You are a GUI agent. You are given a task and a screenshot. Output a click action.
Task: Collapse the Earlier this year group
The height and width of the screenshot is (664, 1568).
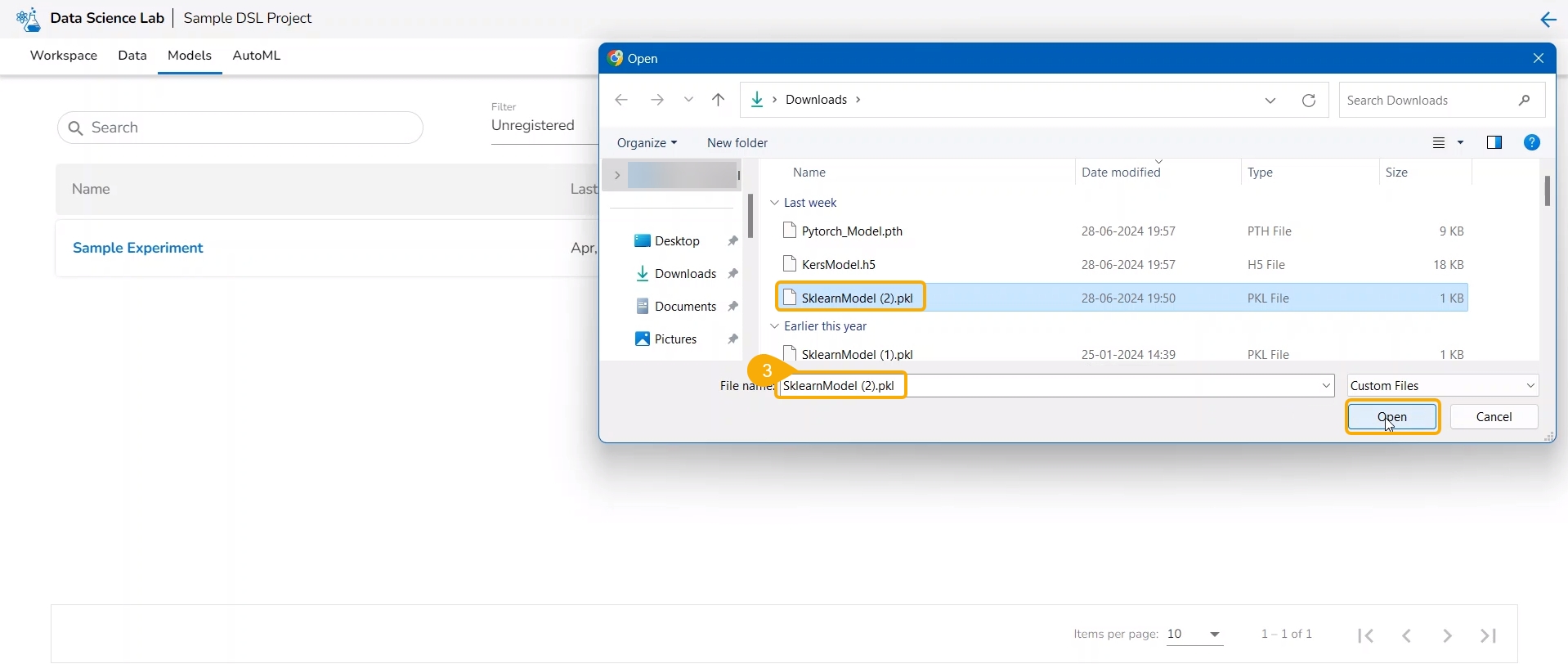775,326
